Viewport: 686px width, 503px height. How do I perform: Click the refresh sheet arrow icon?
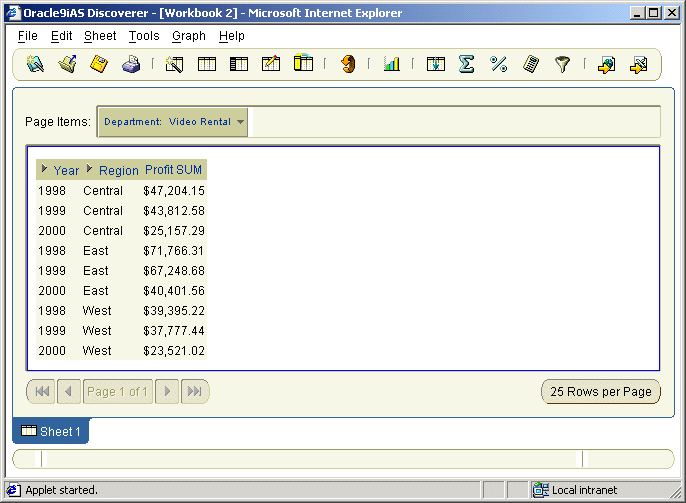pos(348,64)
